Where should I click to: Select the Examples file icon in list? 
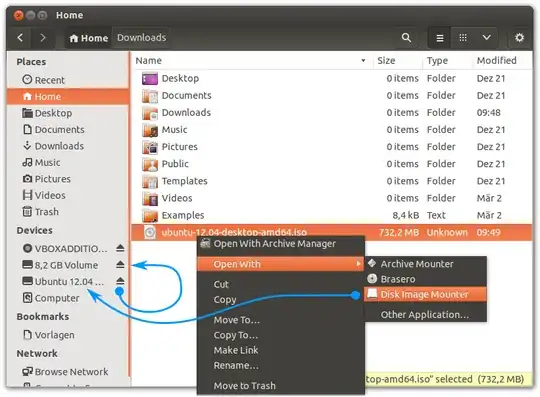click(x=150, y=215)
